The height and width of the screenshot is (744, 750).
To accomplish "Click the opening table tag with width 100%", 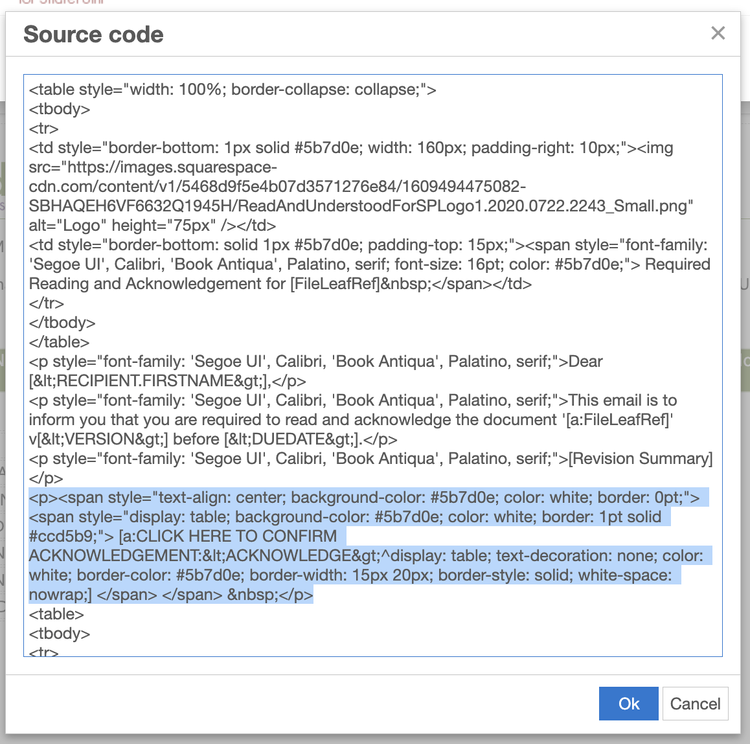I will click(x=232, y=89).
